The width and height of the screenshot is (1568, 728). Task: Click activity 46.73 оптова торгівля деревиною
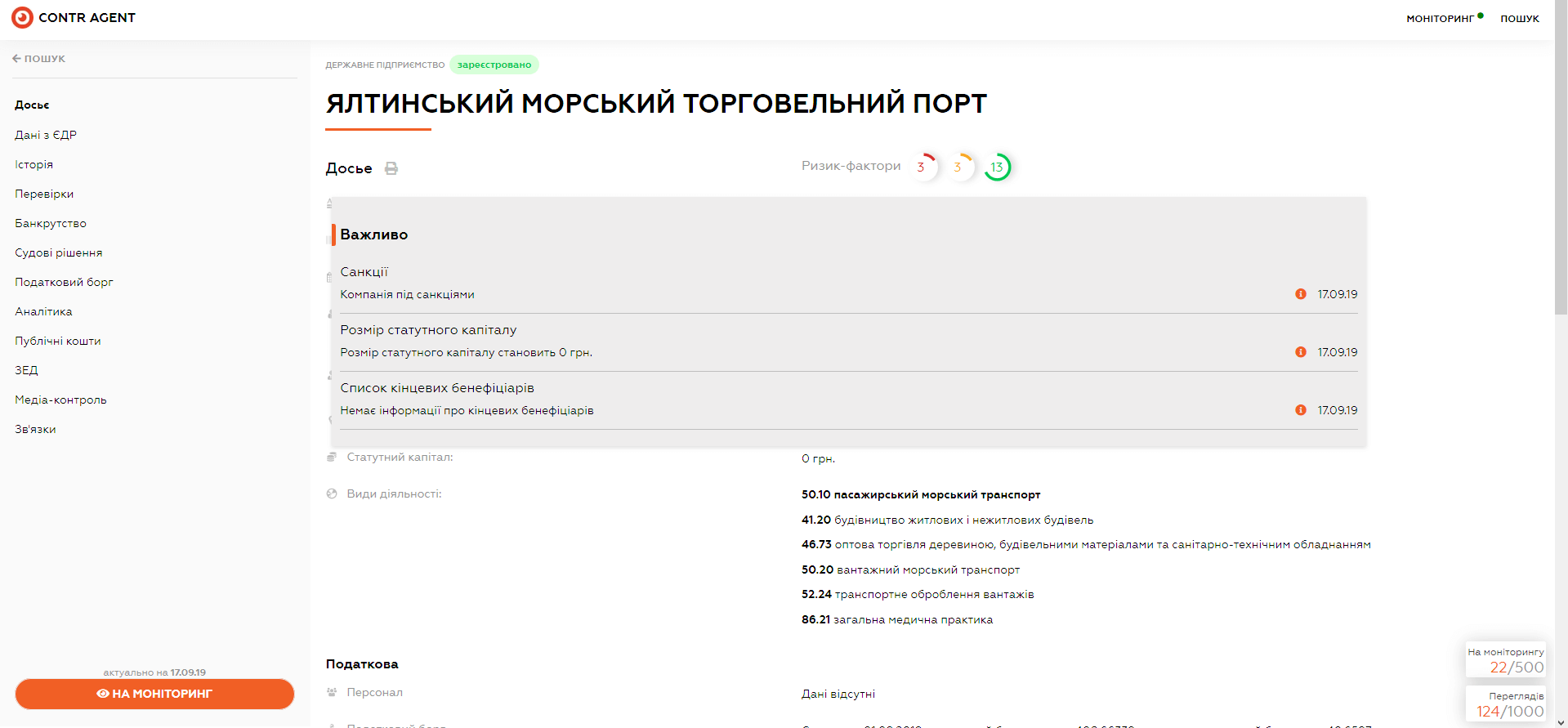pos(1086,544)
